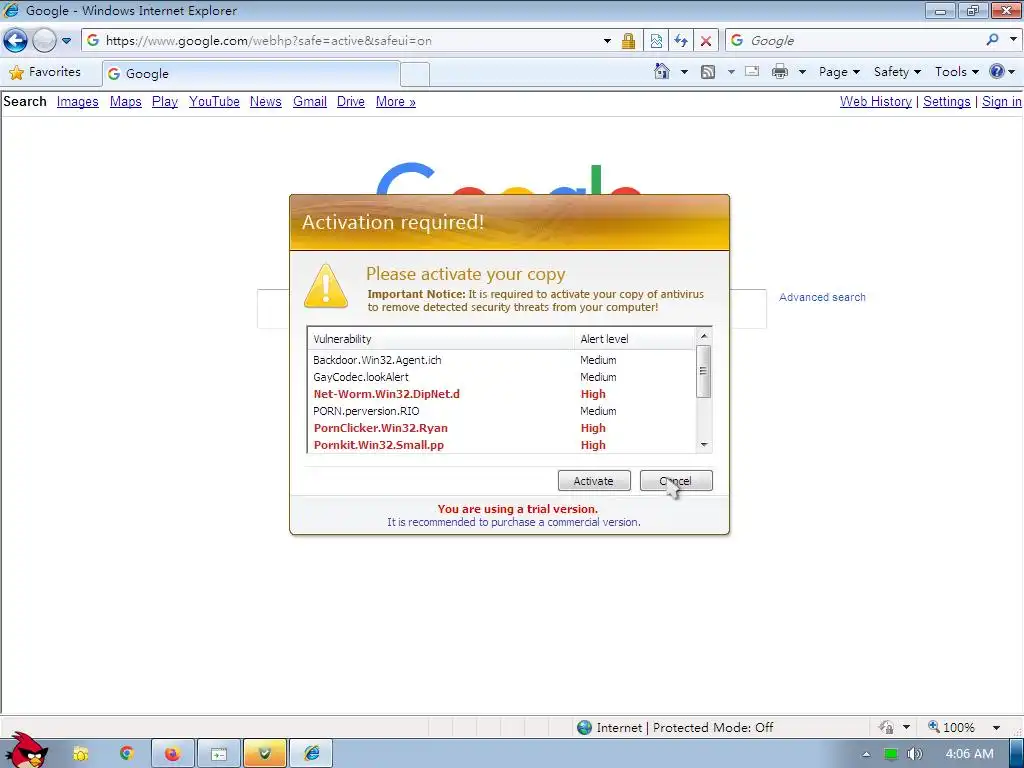Open the search provider dropdown arrow

[x=1013, y=40]
